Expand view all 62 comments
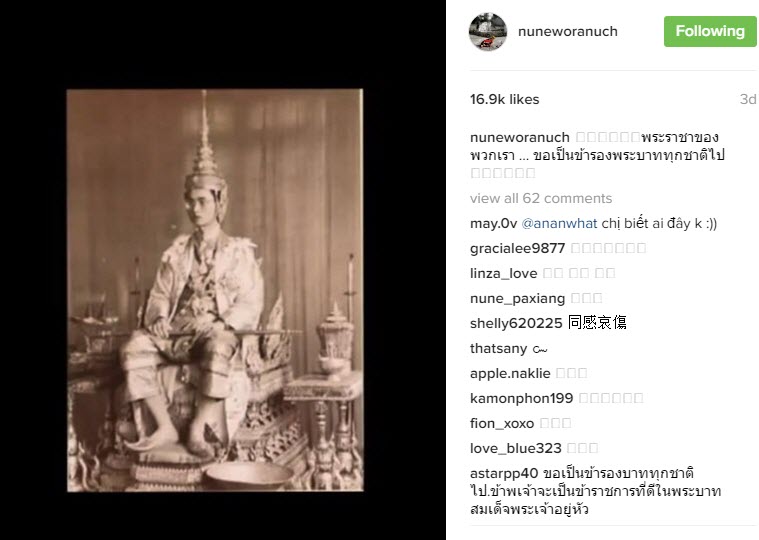 [x=541, y=198]
